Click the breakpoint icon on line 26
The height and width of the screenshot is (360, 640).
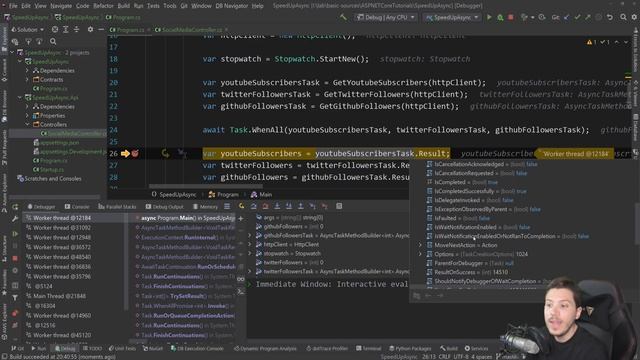135,153
